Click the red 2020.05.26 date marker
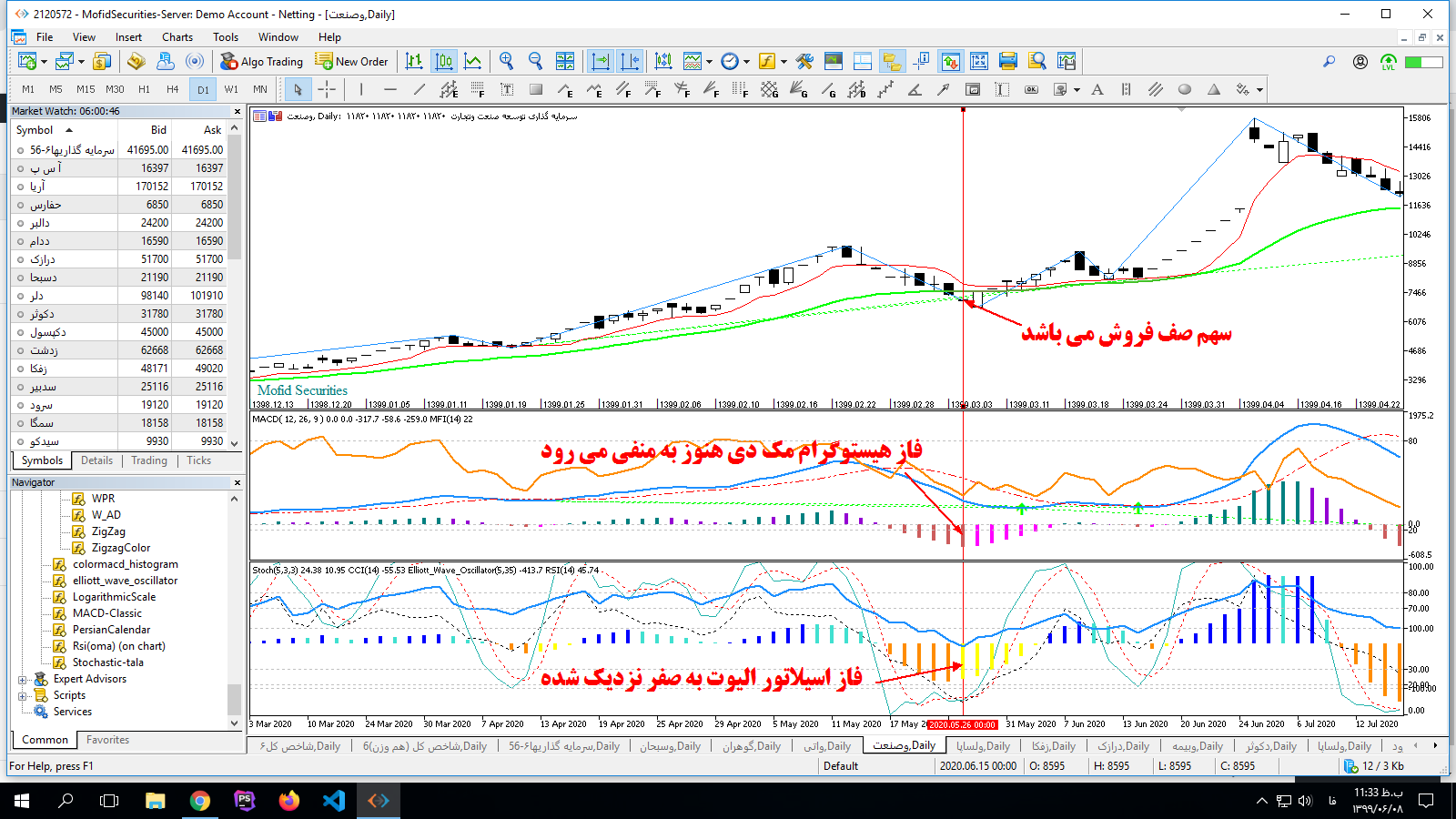 point(963,724)
